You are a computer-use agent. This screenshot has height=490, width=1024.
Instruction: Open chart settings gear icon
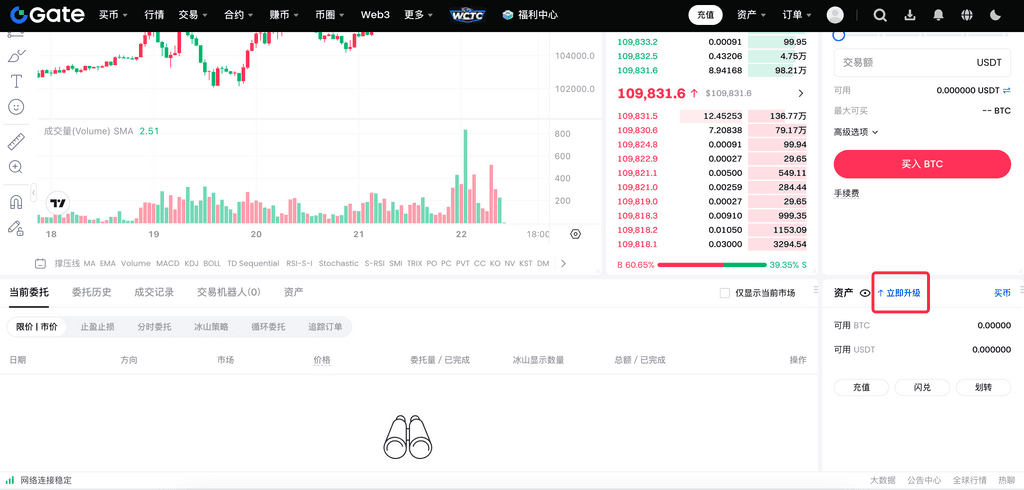575,234
